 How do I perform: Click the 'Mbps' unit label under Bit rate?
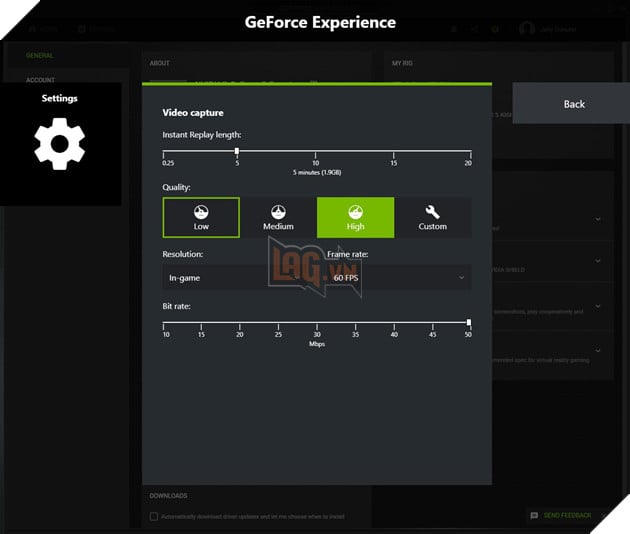click(317, 344)
